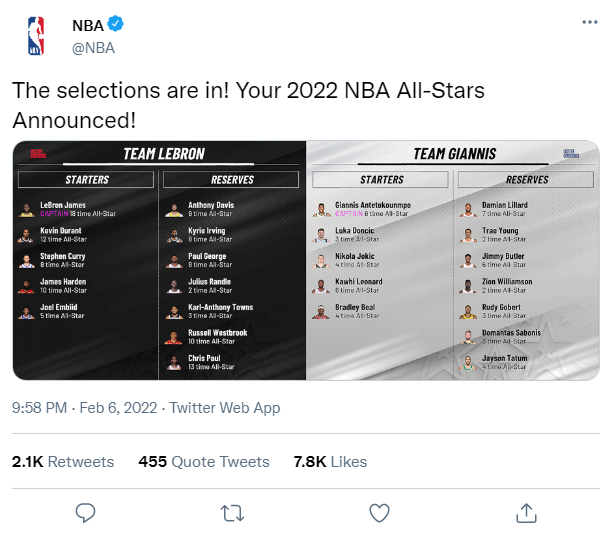Like the tweet with the heart icon

point(379,512)
